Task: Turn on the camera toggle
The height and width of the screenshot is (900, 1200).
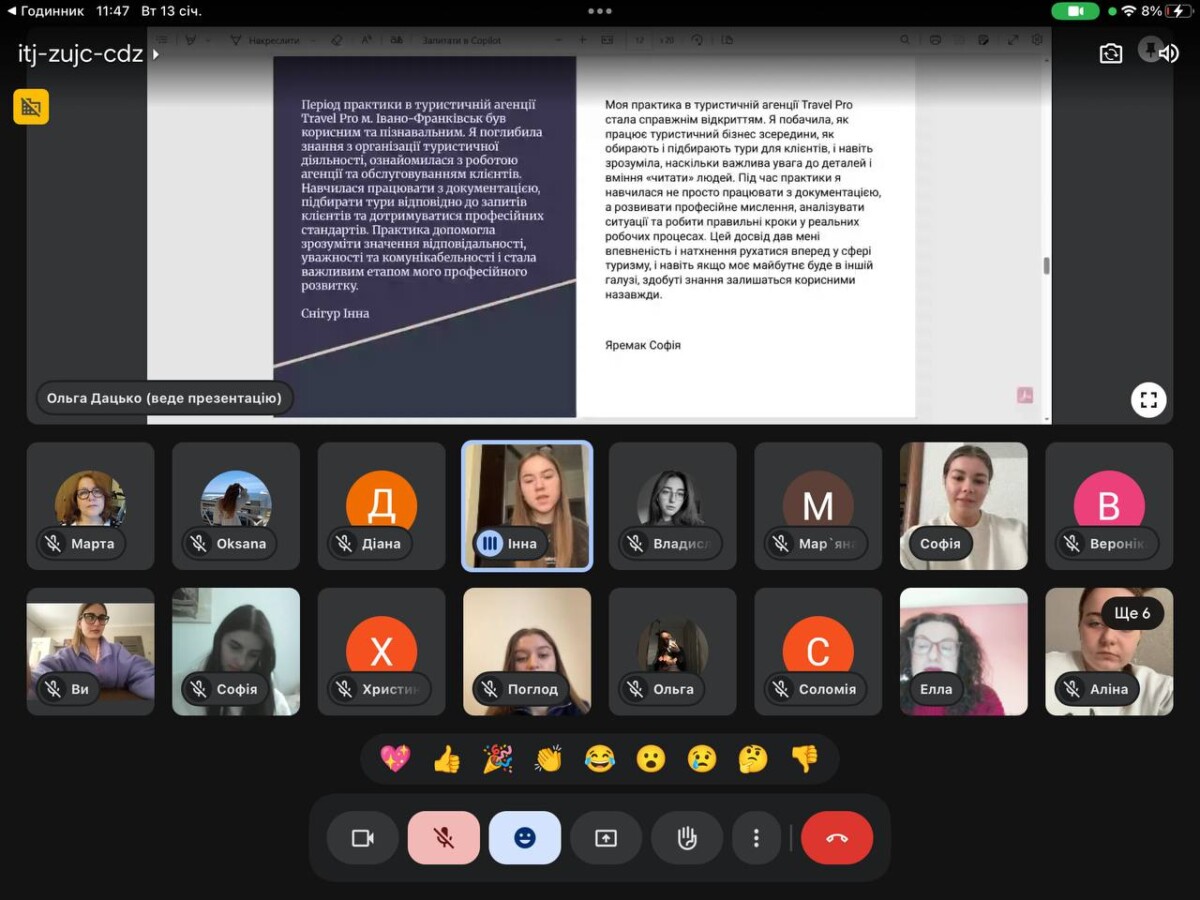Action: pyautogui.click(x=362, y=838)
